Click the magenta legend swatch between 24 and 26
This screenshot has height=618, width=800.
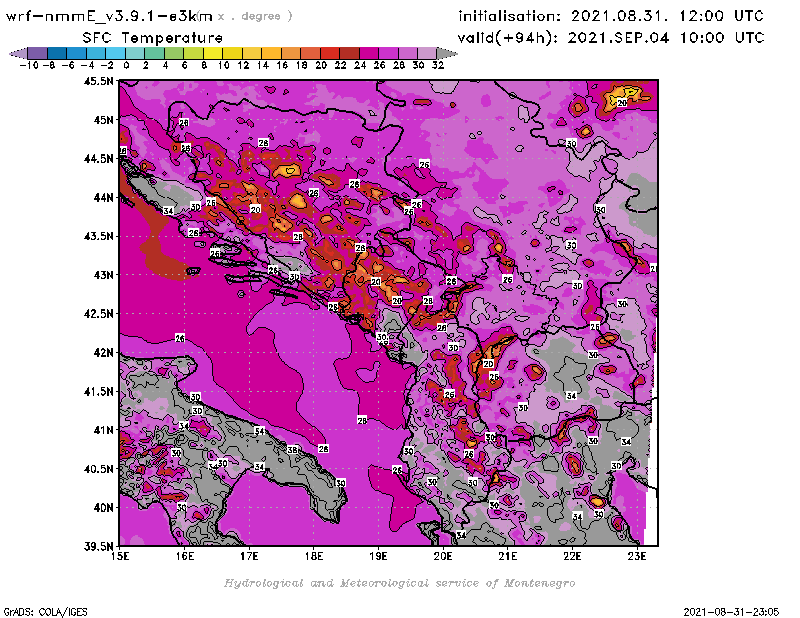click(369, 53)
